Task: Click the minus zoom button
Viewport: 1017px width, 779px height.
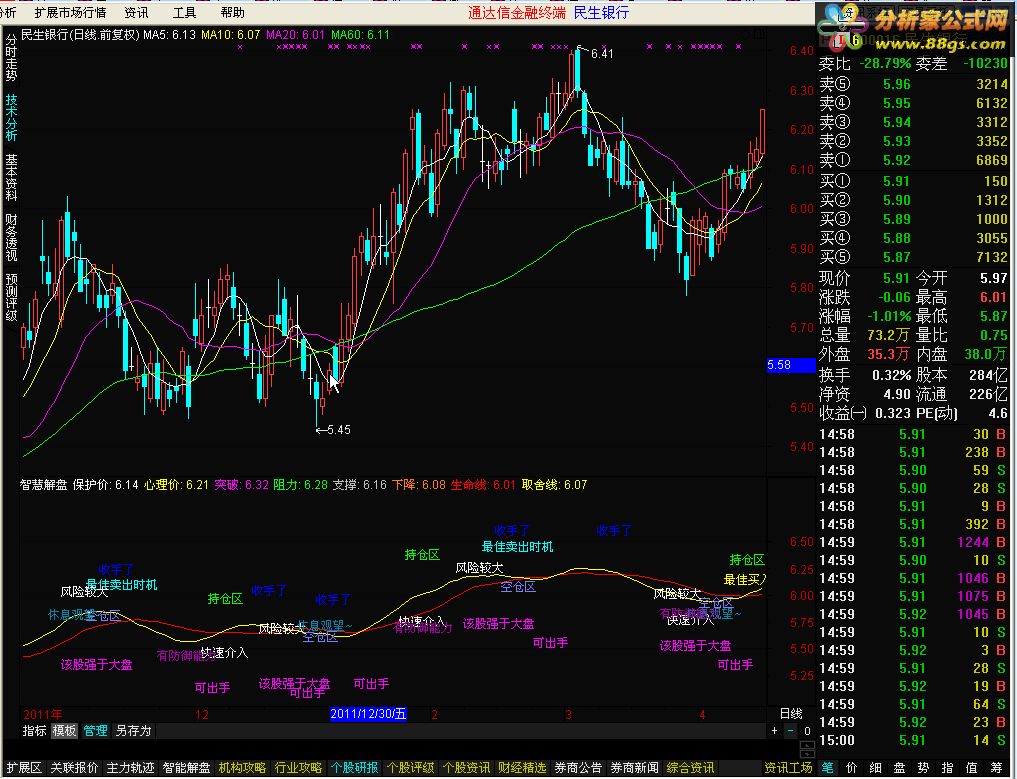Action: 791,731
